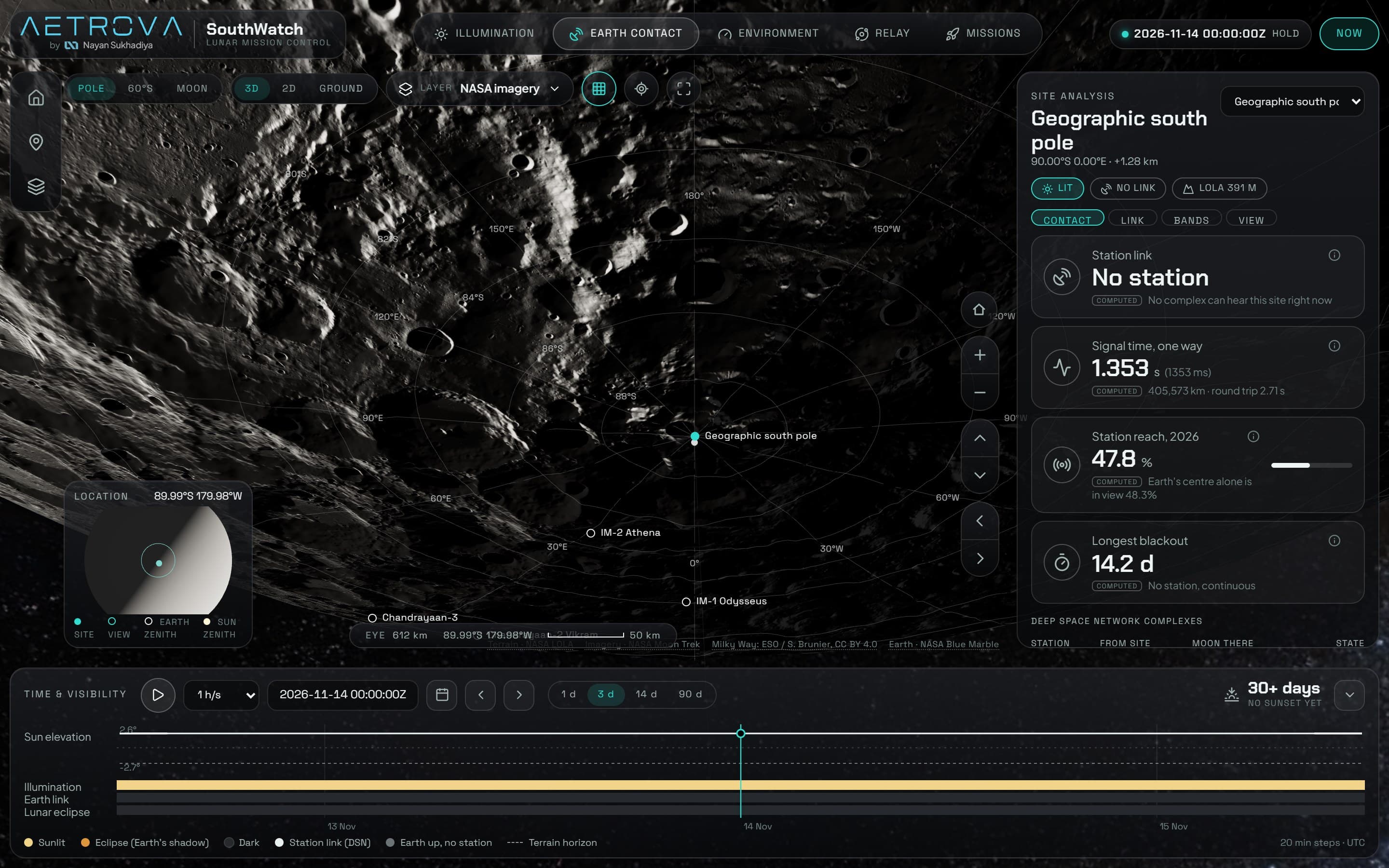This screenshot has height=868, width=1389.
Task: Zoom in with the plus button
Action: pos(980,355)
